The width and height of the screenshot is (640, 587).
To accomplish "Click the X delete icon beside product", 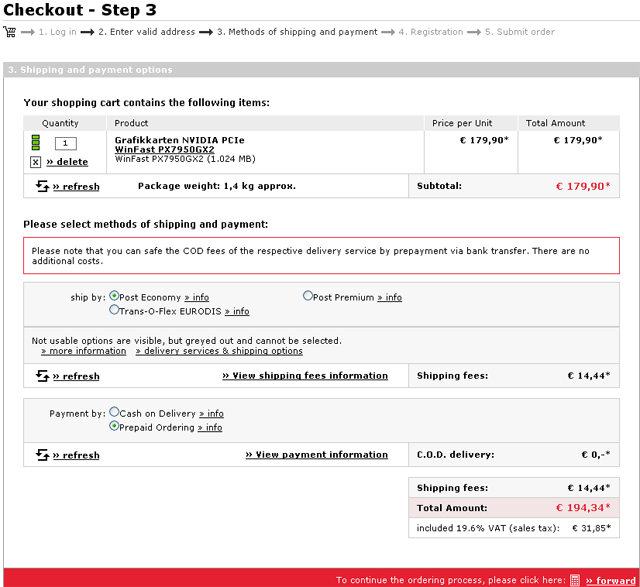I will pyautogui.click(x=36, y=162).
